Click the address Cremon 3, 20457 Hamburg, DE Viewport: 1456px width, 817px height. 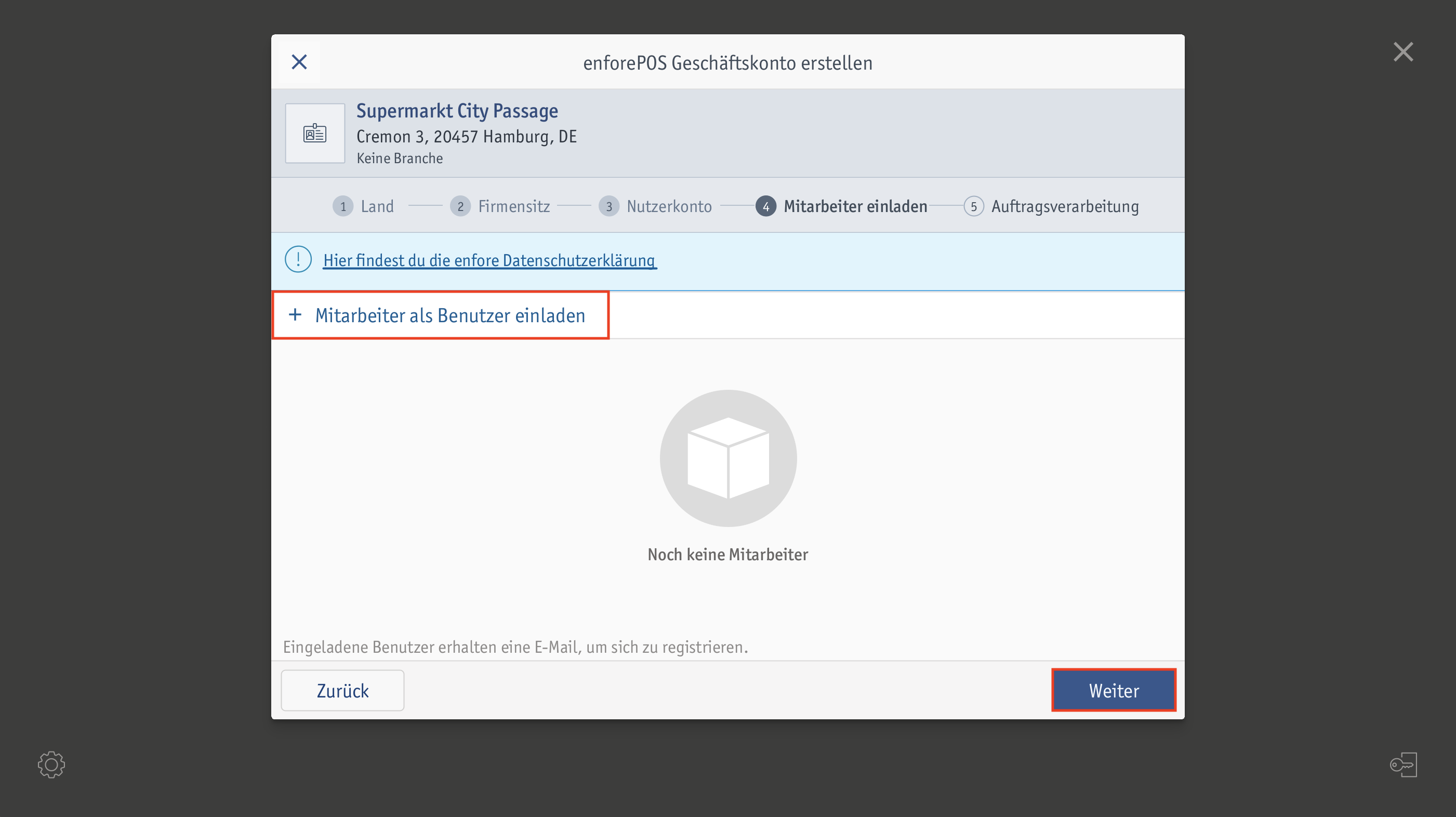point(466,136)
